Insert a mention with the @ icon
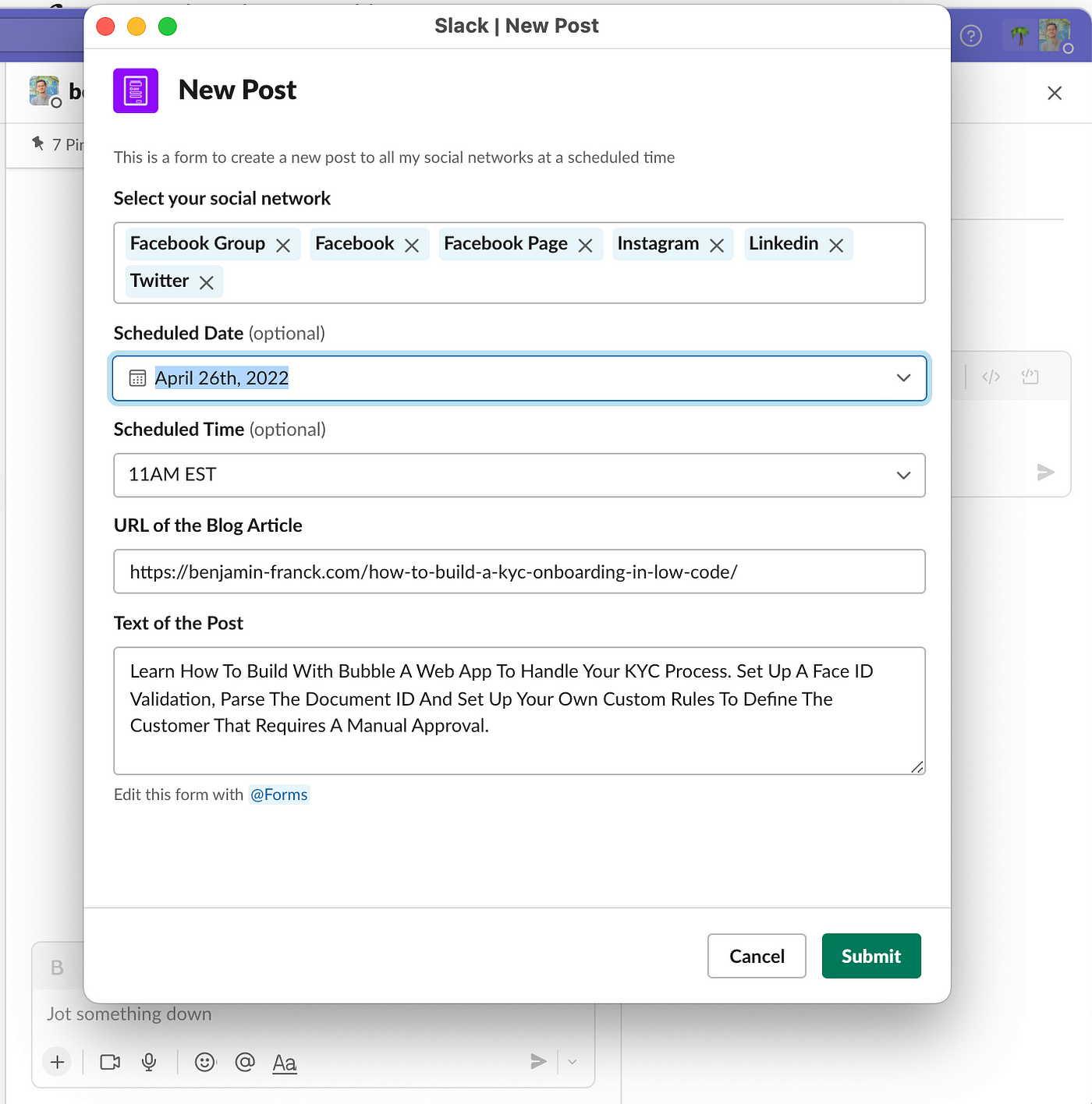Image resolution: width=1092 pixels, height=1104 pixels. click(245, 1062)
